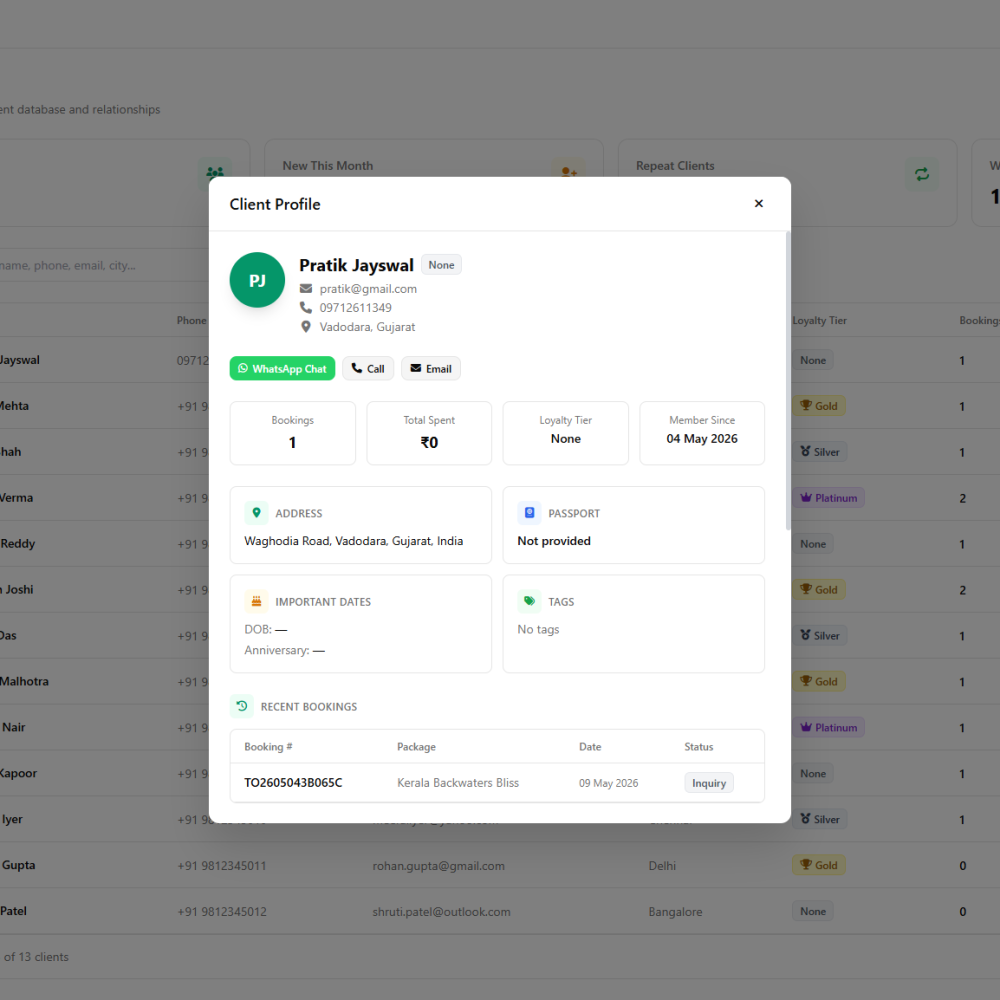Click shruti.patel@outlook.com in background table
1000x1000 pixels.
(x=441, y=912)
